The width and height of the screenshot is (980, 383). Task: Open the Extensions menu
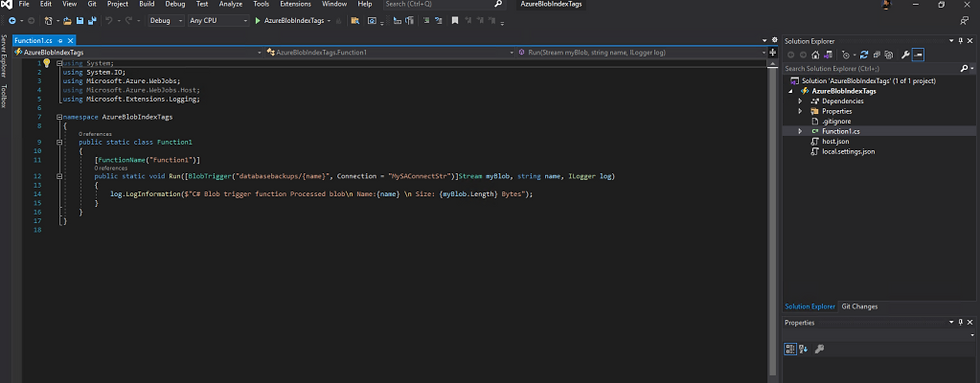pyautogui.click(x=296, y=4)
